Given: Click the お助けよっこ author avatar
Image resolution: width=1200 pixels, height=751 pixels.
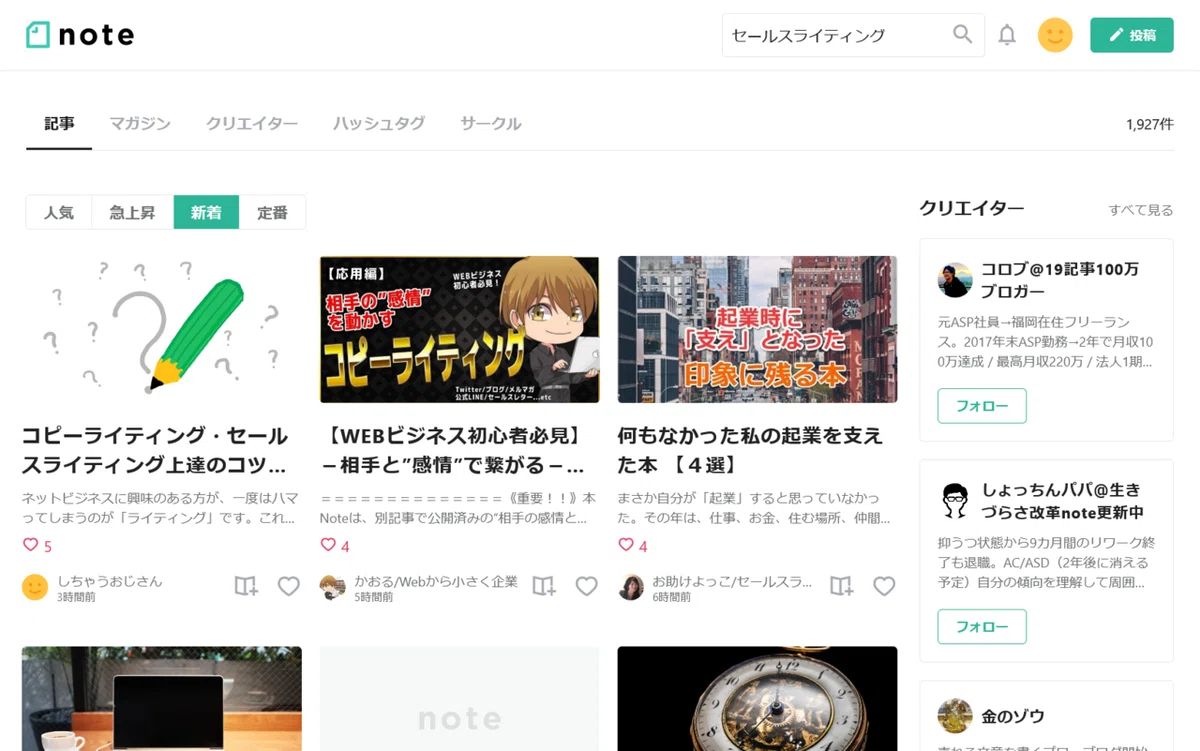Looking at the screenshot, I should click(631, 587).
